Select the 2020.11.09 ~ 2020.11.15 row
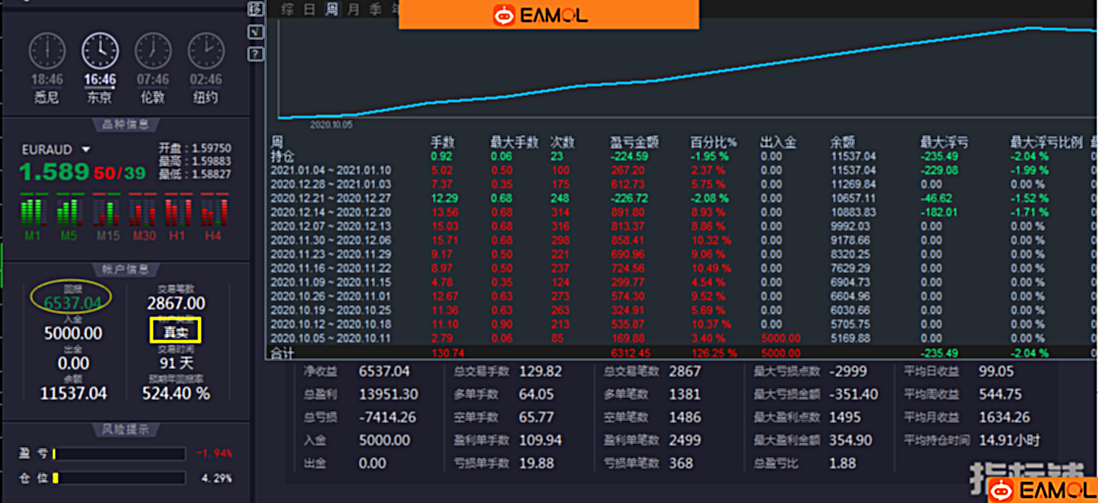1098x503 pixels. [680, 282]
